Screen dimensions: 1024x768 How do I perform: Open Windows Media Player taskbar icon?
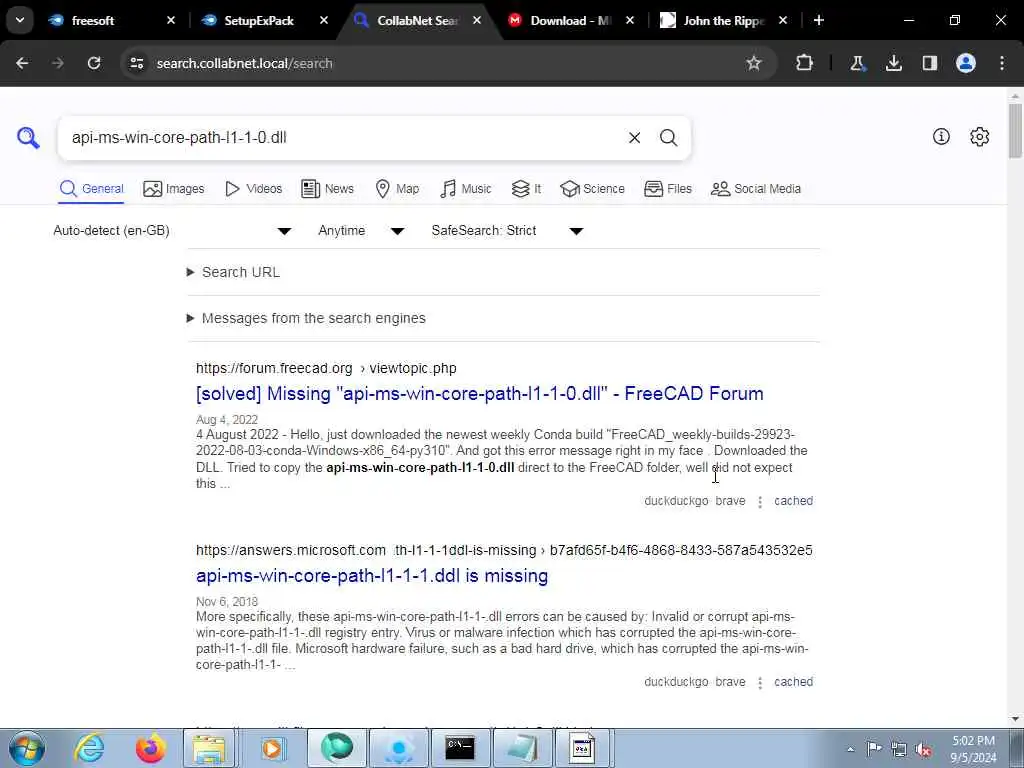point(272,748)
